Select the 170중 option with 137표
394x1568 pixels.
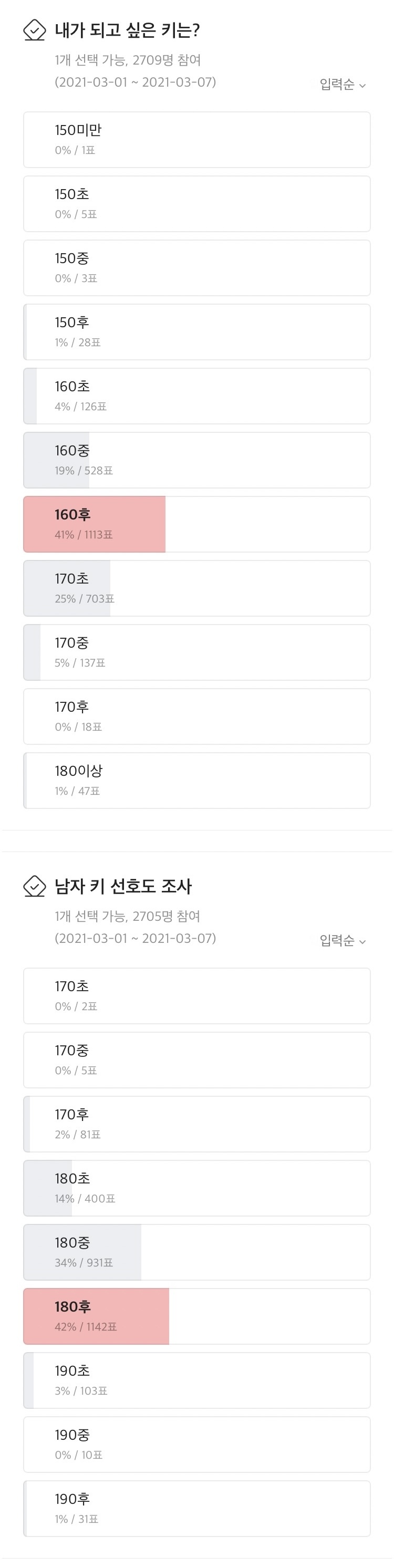196,652
